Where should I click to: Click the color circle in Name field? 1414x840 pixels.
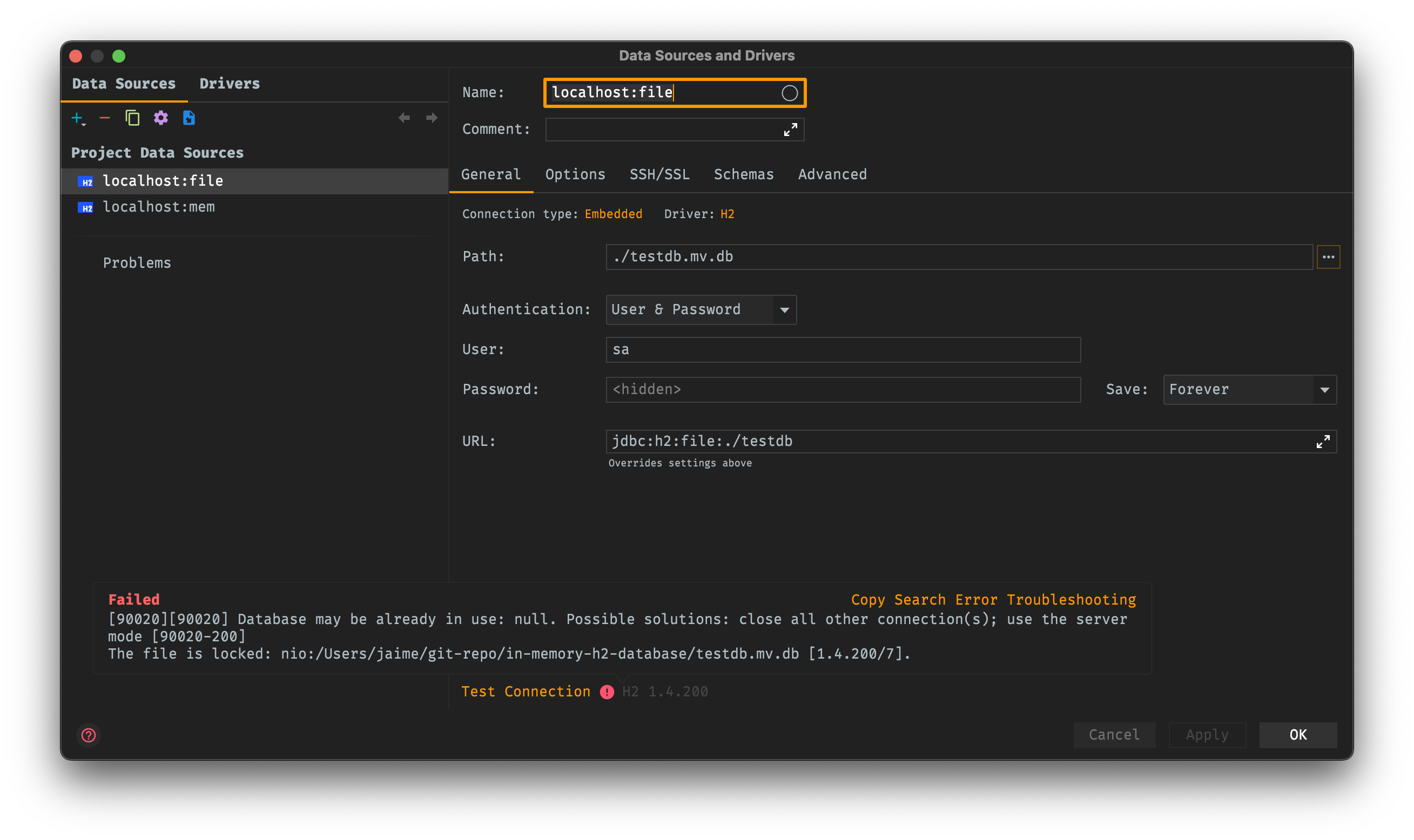click(789, 93)
